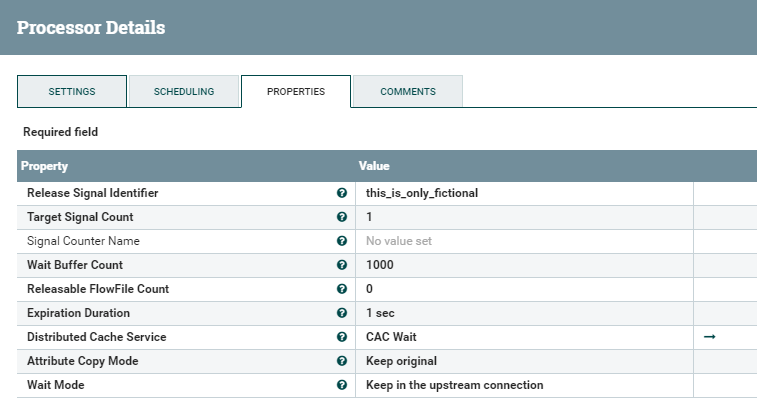Click help icon for Signal Counter Name
This screenshot has height=420, width=757.
click(x=342, y=241)
